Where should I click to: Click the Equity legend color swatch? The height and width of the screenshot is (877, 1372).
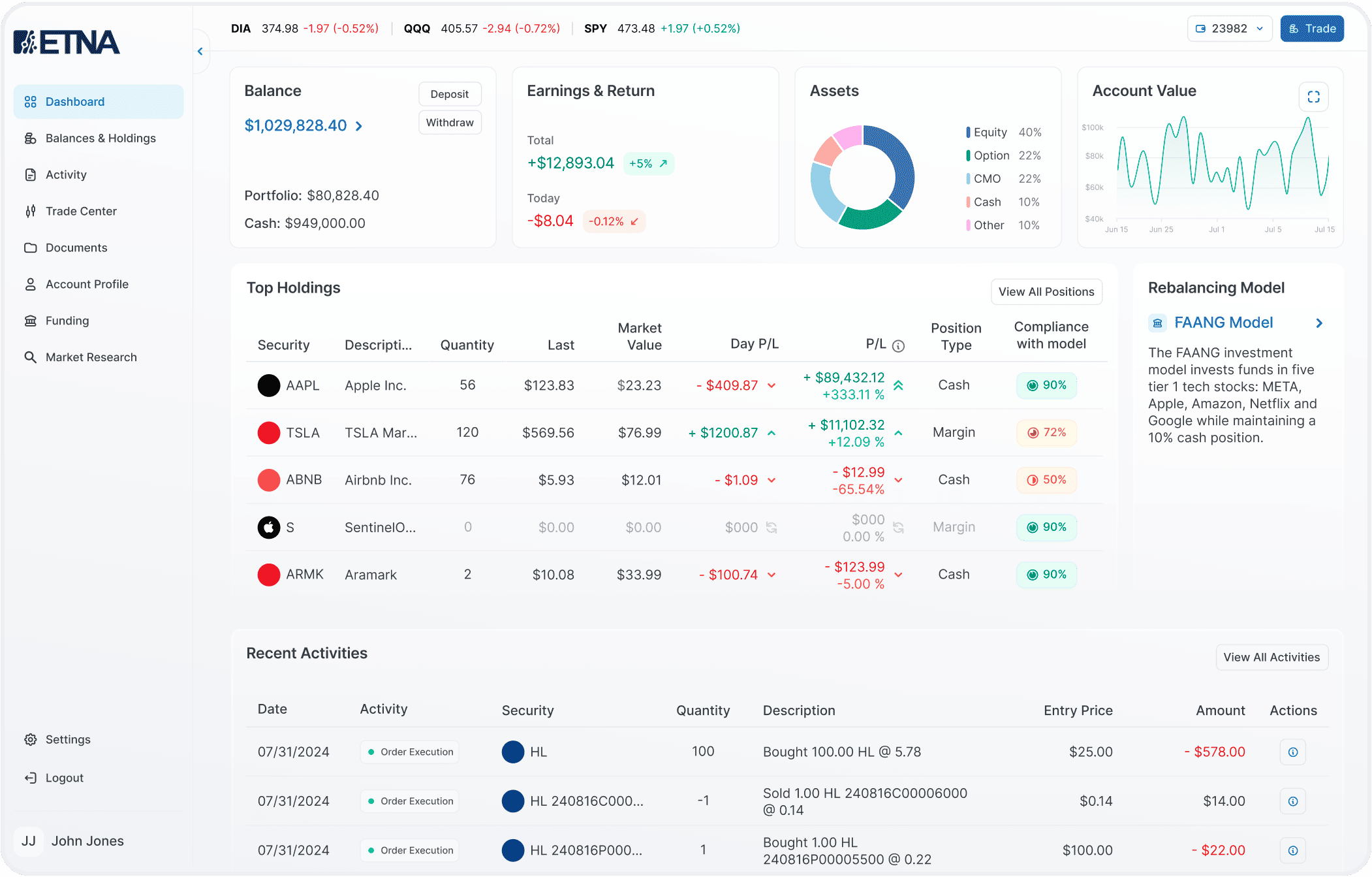click(968, 132)
